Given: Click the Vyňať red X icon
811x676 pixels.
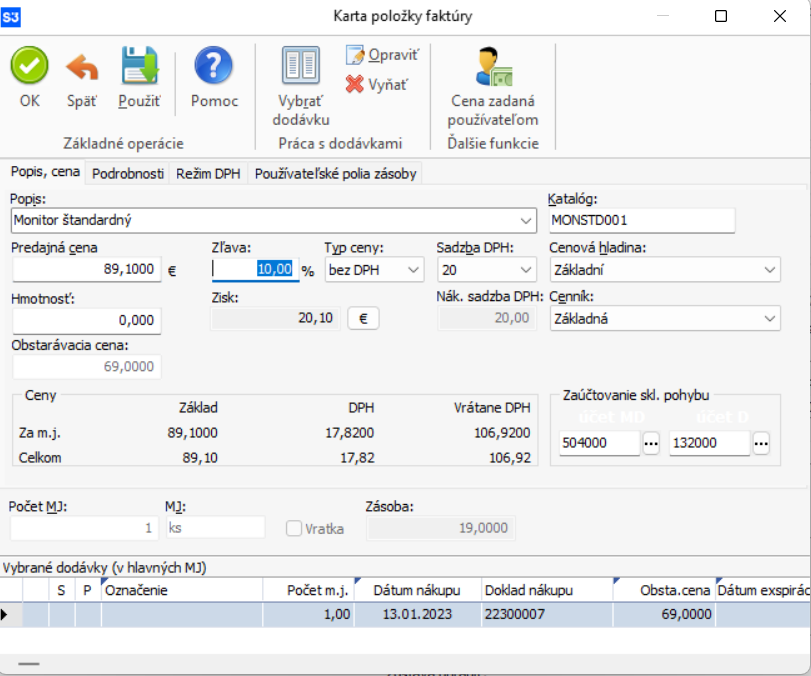Looking at the screenshot, I should (x=355, y=85).
